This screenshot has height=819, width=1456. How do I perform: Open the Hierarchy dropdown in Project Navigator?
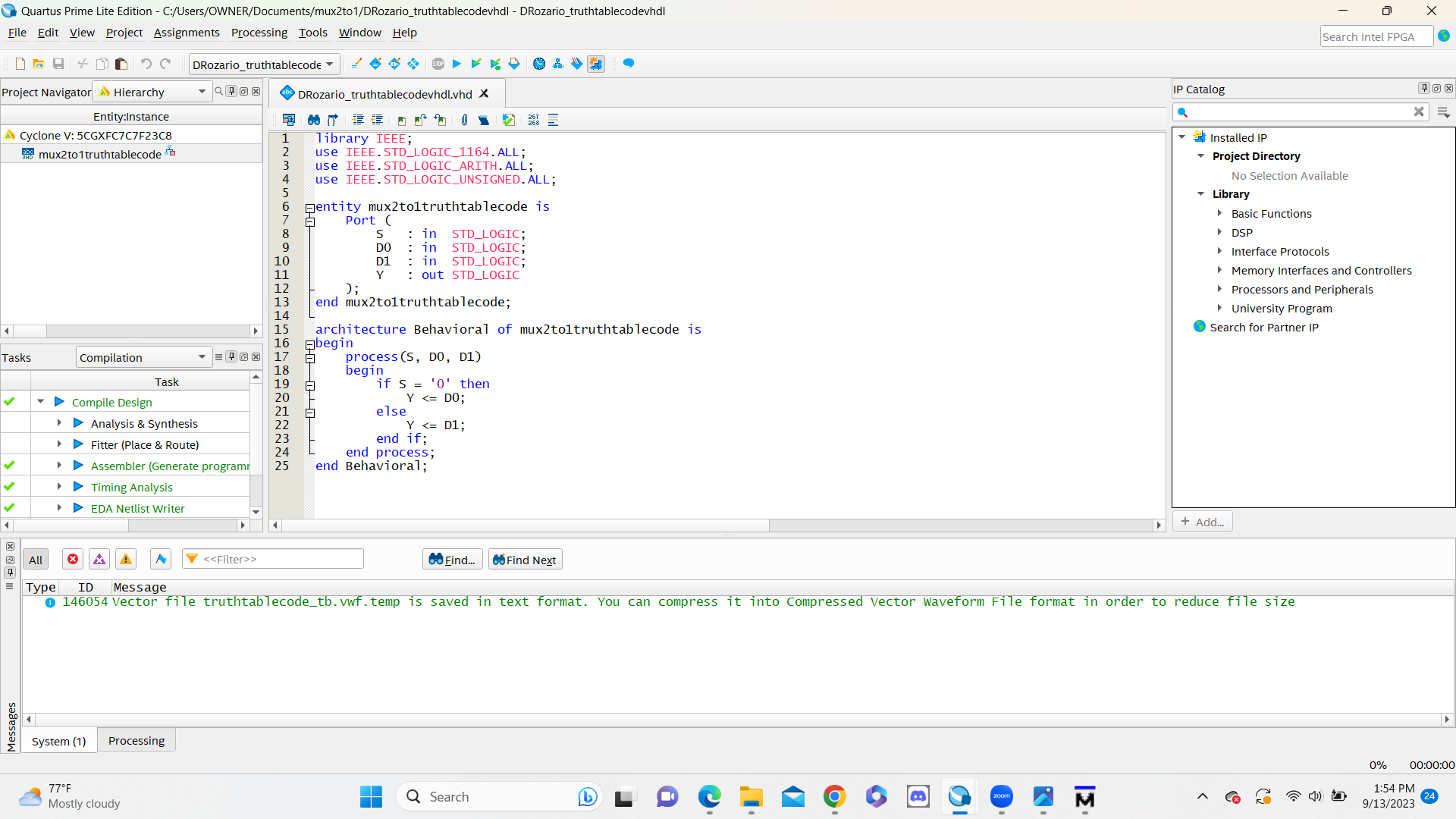point(202,92)
